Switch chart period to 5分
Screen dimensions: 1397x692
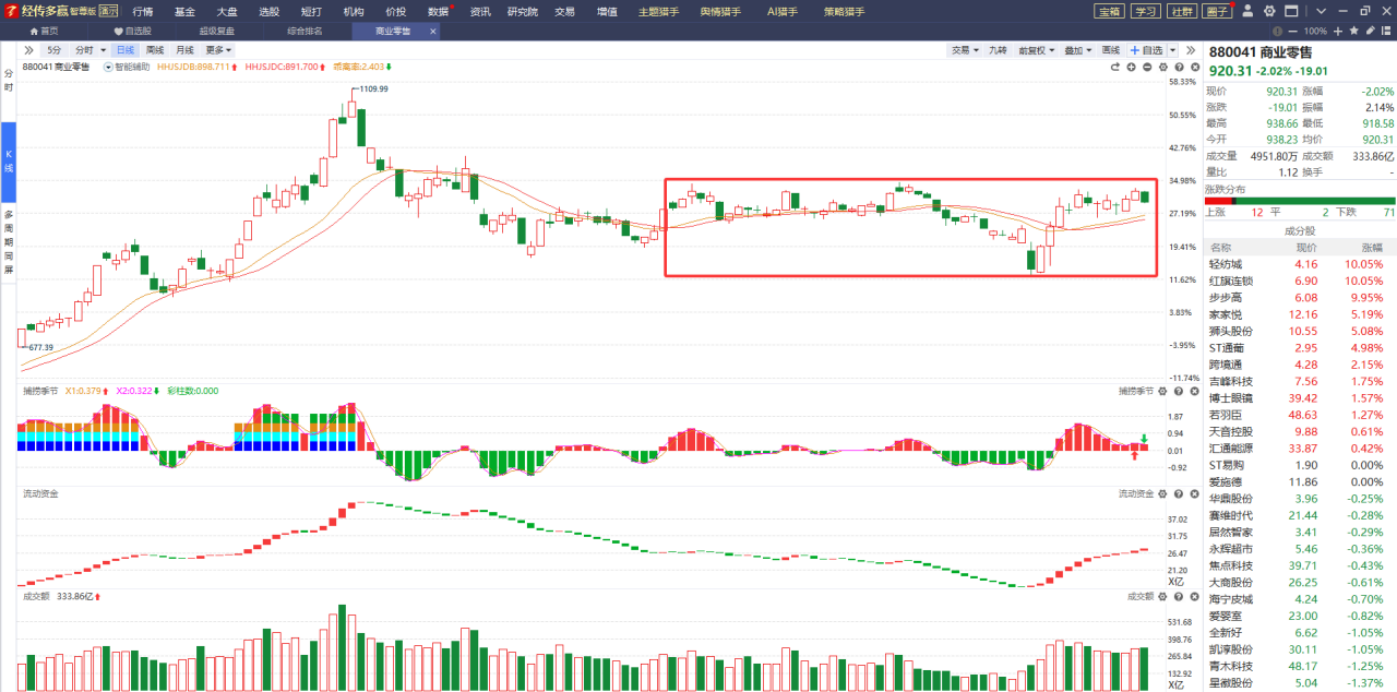click(54, 50)
